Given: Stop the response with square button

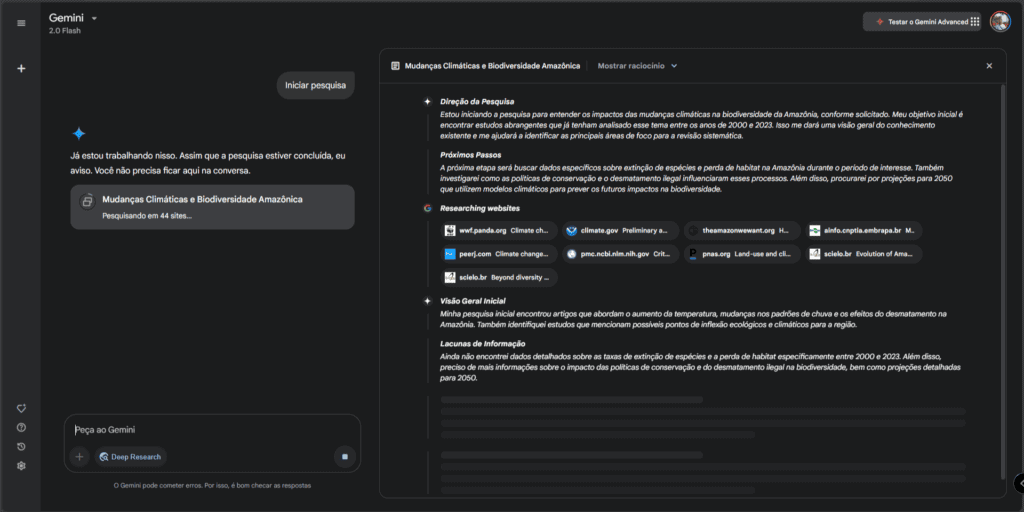Looking at the screenshot, I should (344, 456).
